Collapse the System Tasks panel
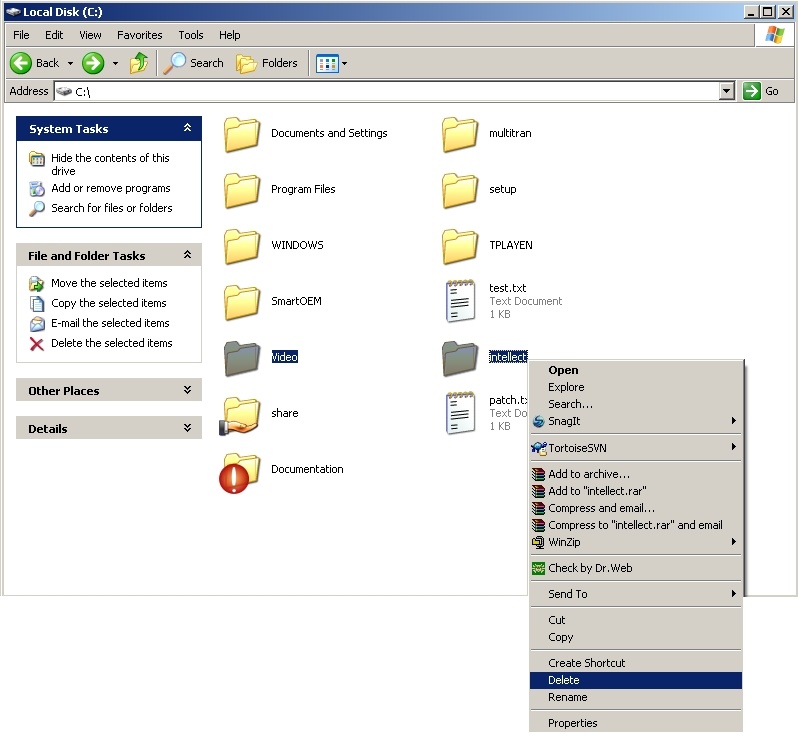798x738 pixels. pos(187,128)
